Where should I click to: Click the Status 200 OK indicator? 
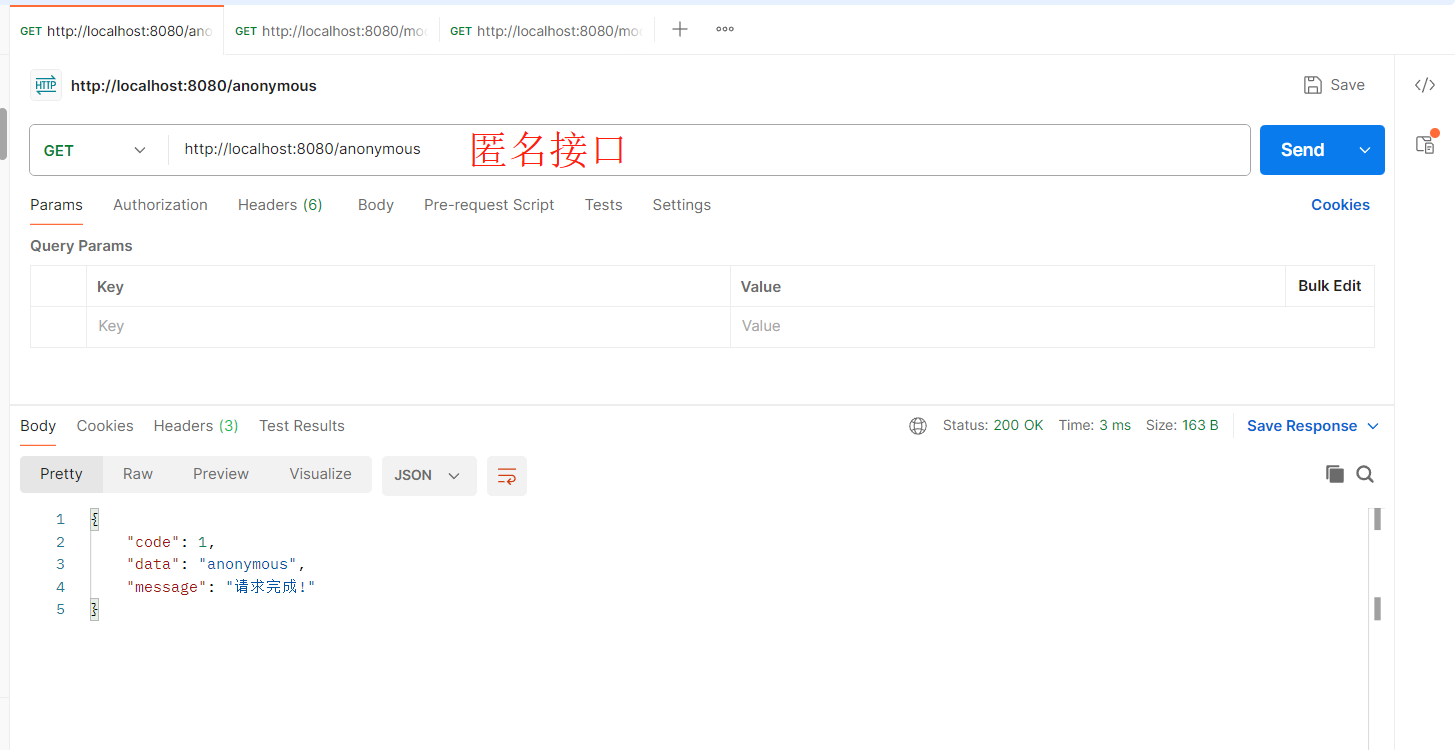[x=993, y=426]
